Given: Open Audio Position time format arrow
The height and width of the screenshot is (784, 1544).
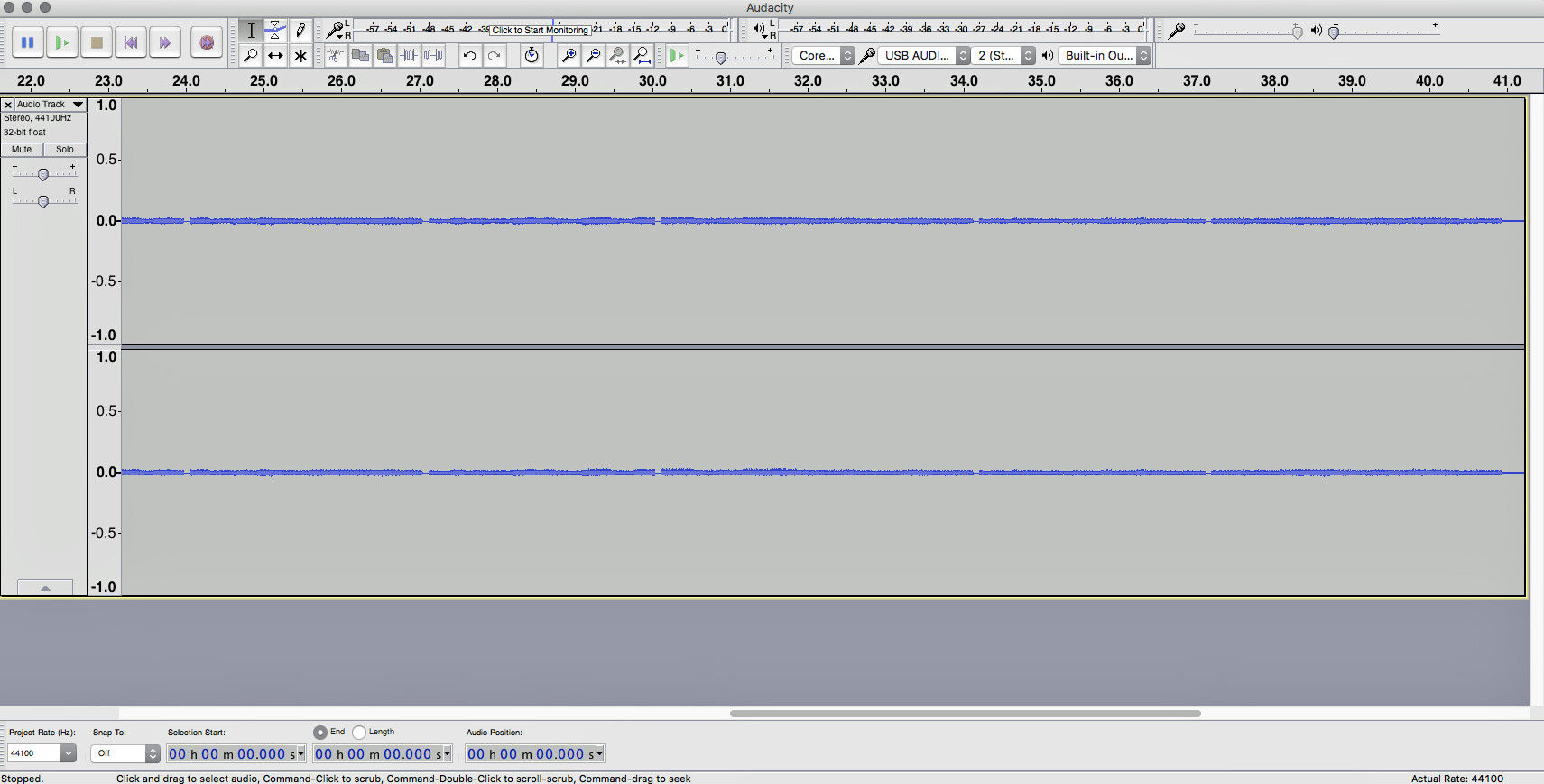Looking at the screenshot, I should click(x=599, y=754).
